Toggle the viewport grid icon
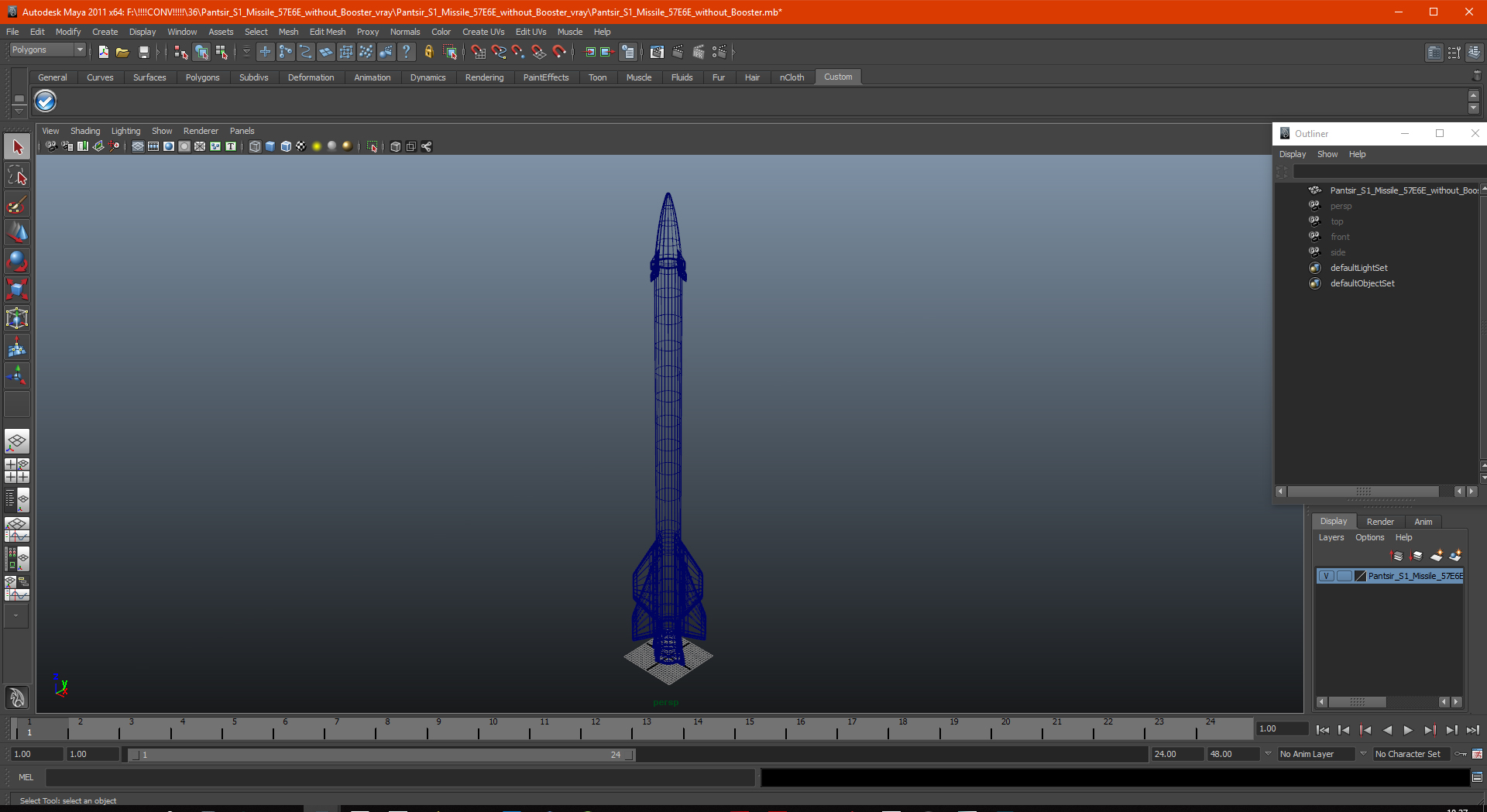Image resolution: width=1487 pixels, height=812 pixels. (138, 146)
